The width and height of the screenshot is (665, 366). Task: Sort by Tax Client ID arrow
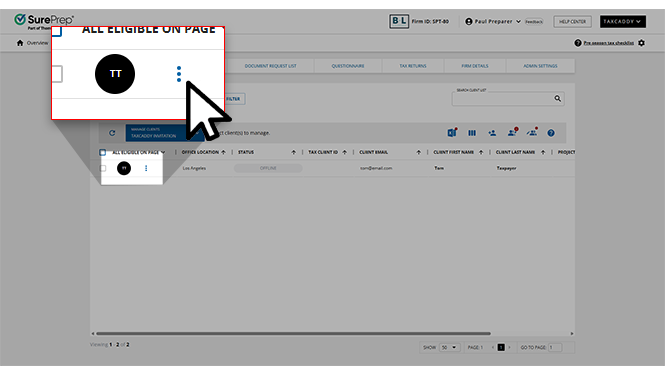pos(344,152)
